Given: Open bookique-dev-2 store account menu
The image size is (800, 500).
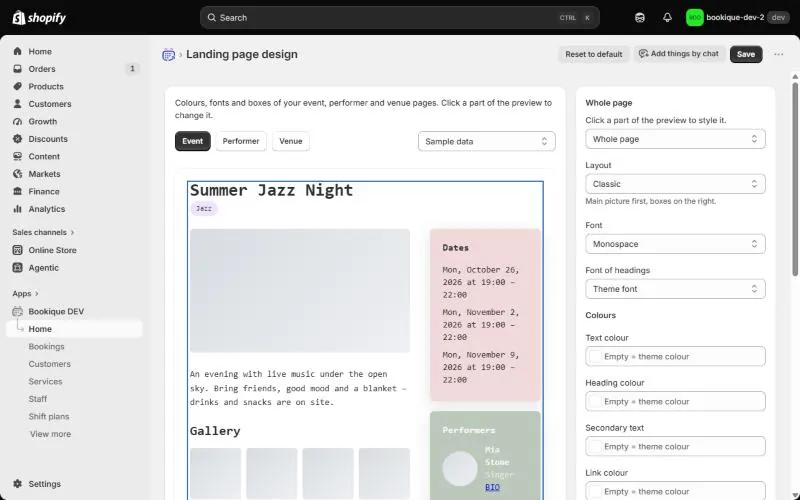Looking at the screenshot, I should [x=737, y=18].
